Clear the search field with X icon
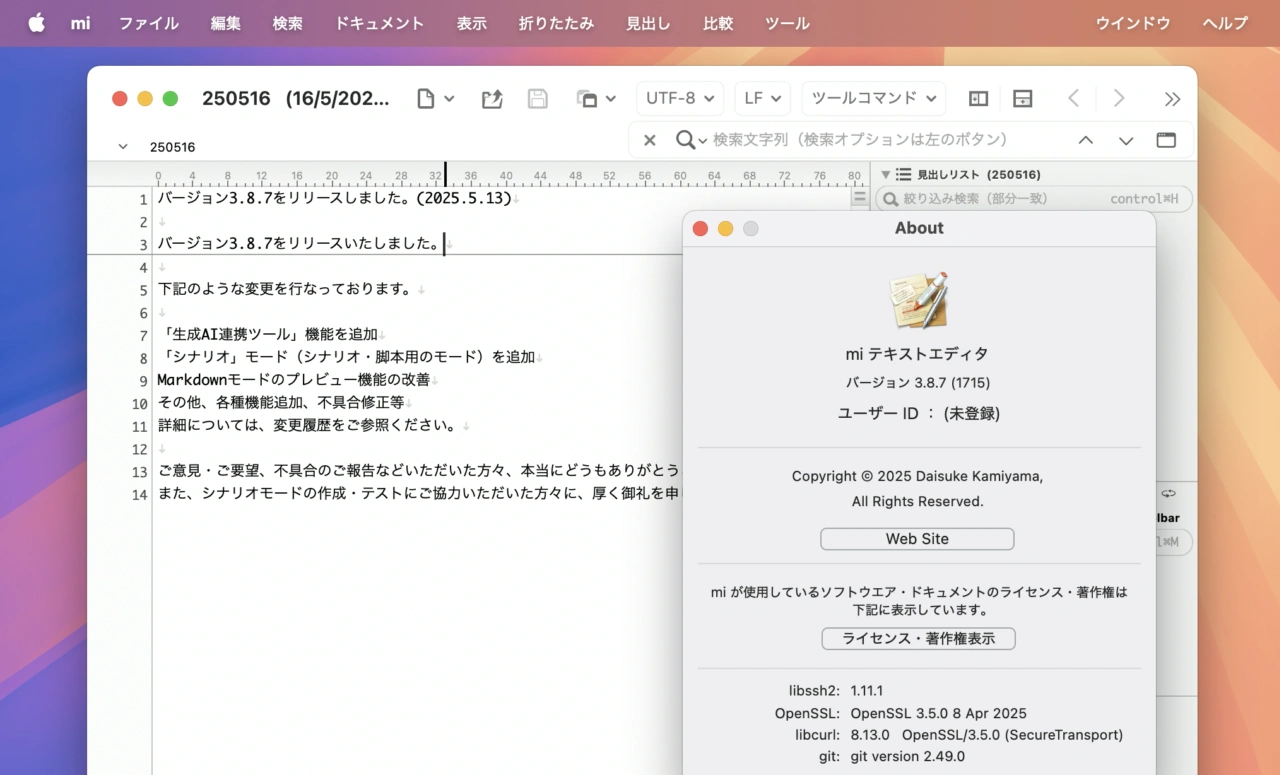 point(649,140)
